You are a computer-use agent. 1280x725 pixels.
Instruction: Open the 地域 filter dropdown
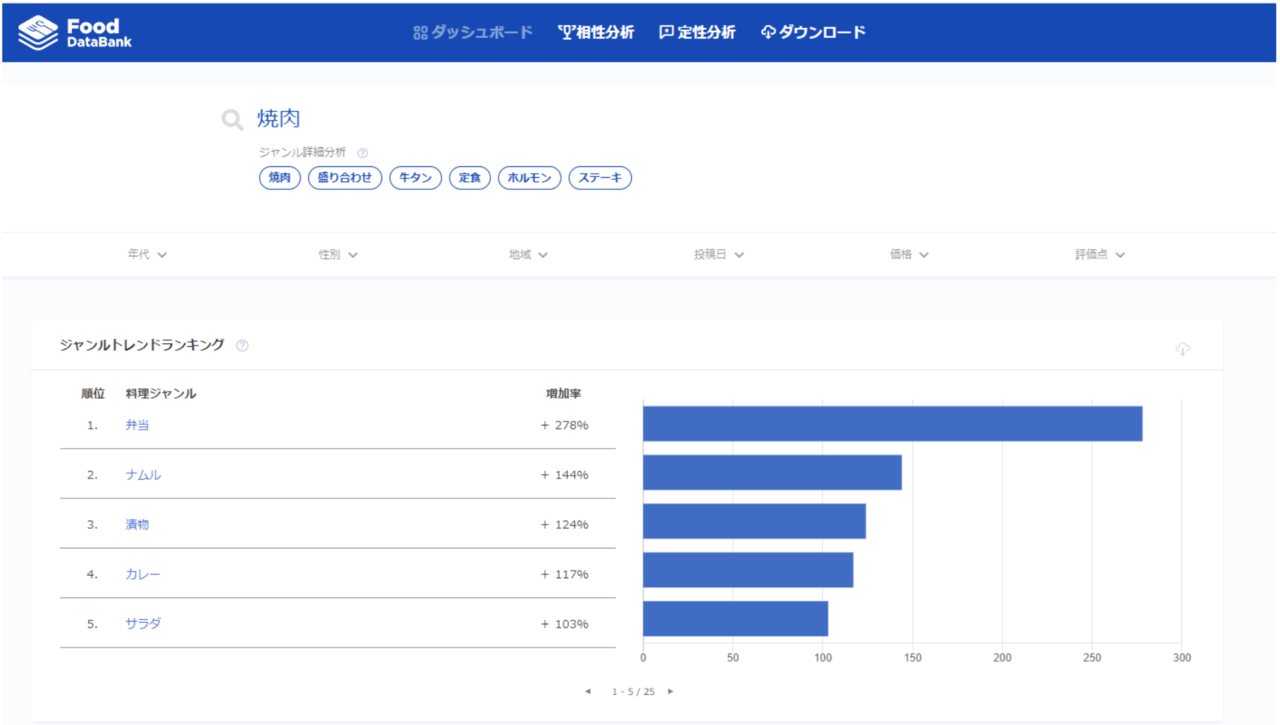[x=528, y=255]
